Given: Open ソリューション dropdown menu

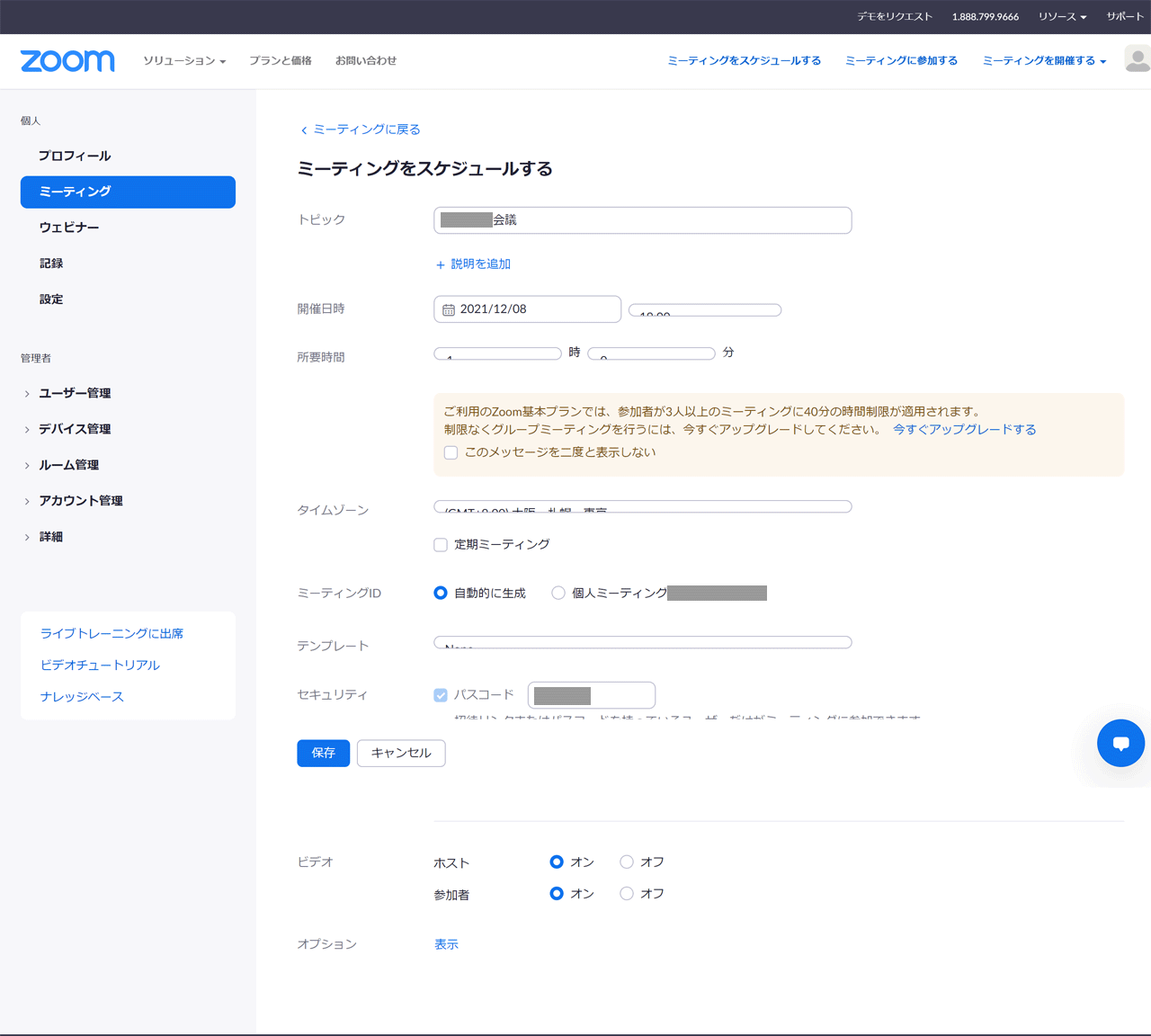Looking at the screenshot, I should point(184,60).
